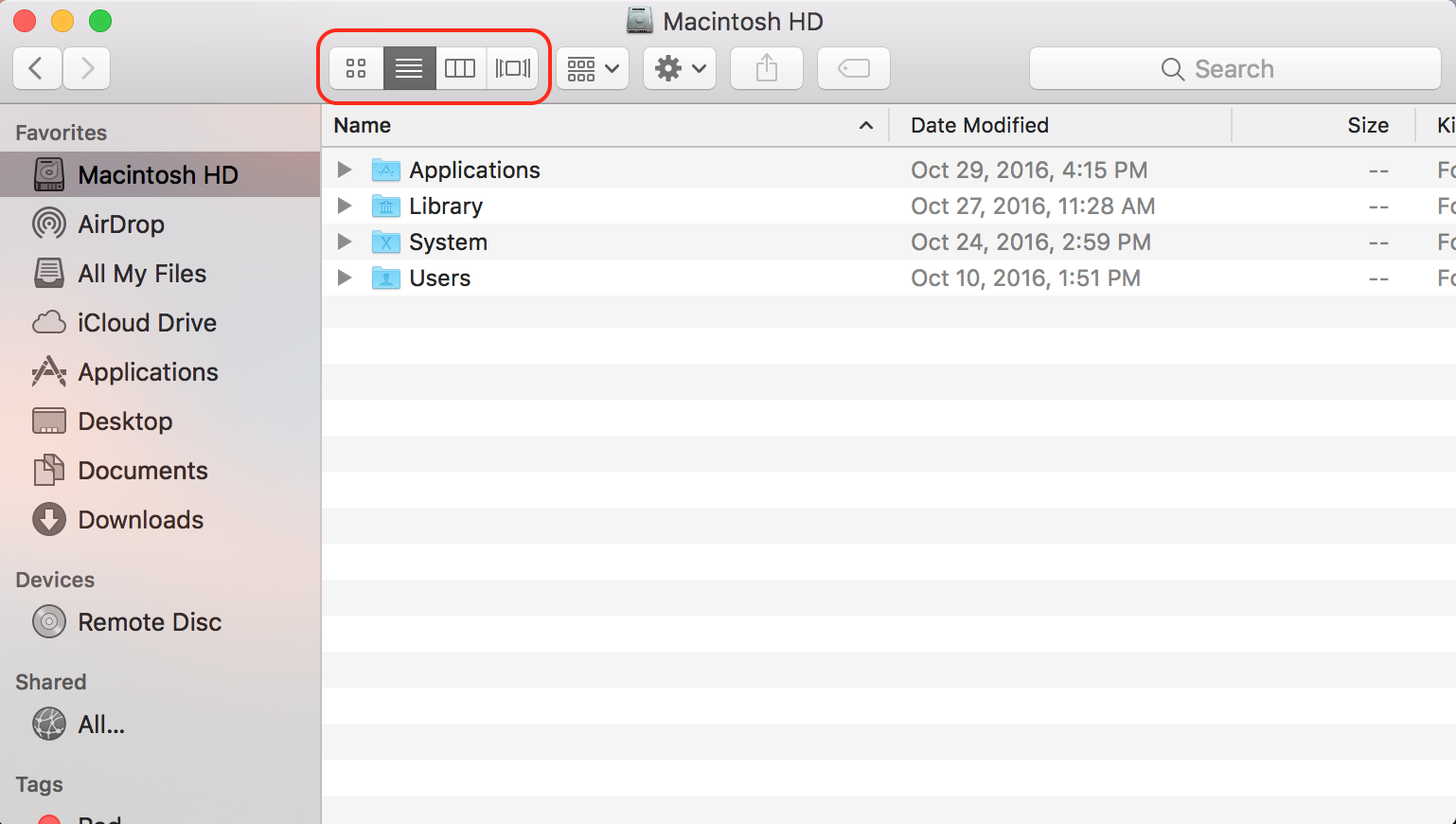The width and height of the screenshot is (1456, 824).
Task: Open Desktop in the sidebar
Action: [160, 421]
